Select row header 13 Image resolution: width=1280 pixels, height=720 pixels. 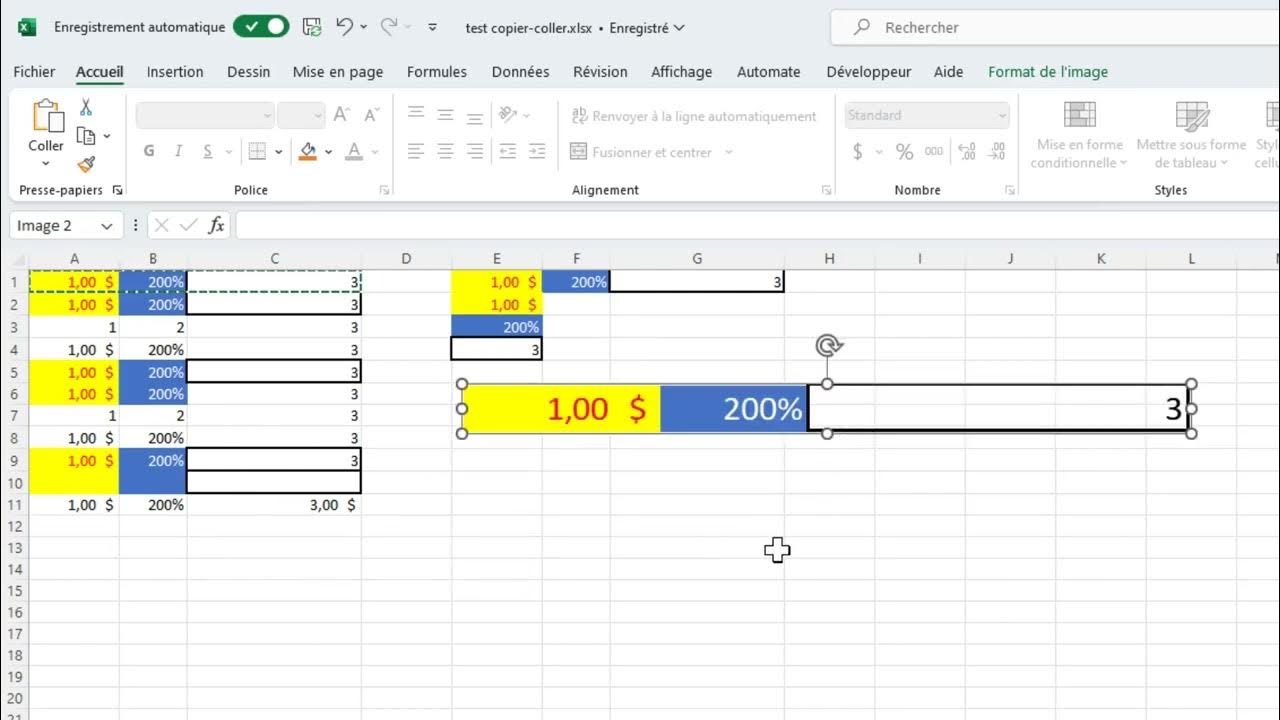click(15, 547)
